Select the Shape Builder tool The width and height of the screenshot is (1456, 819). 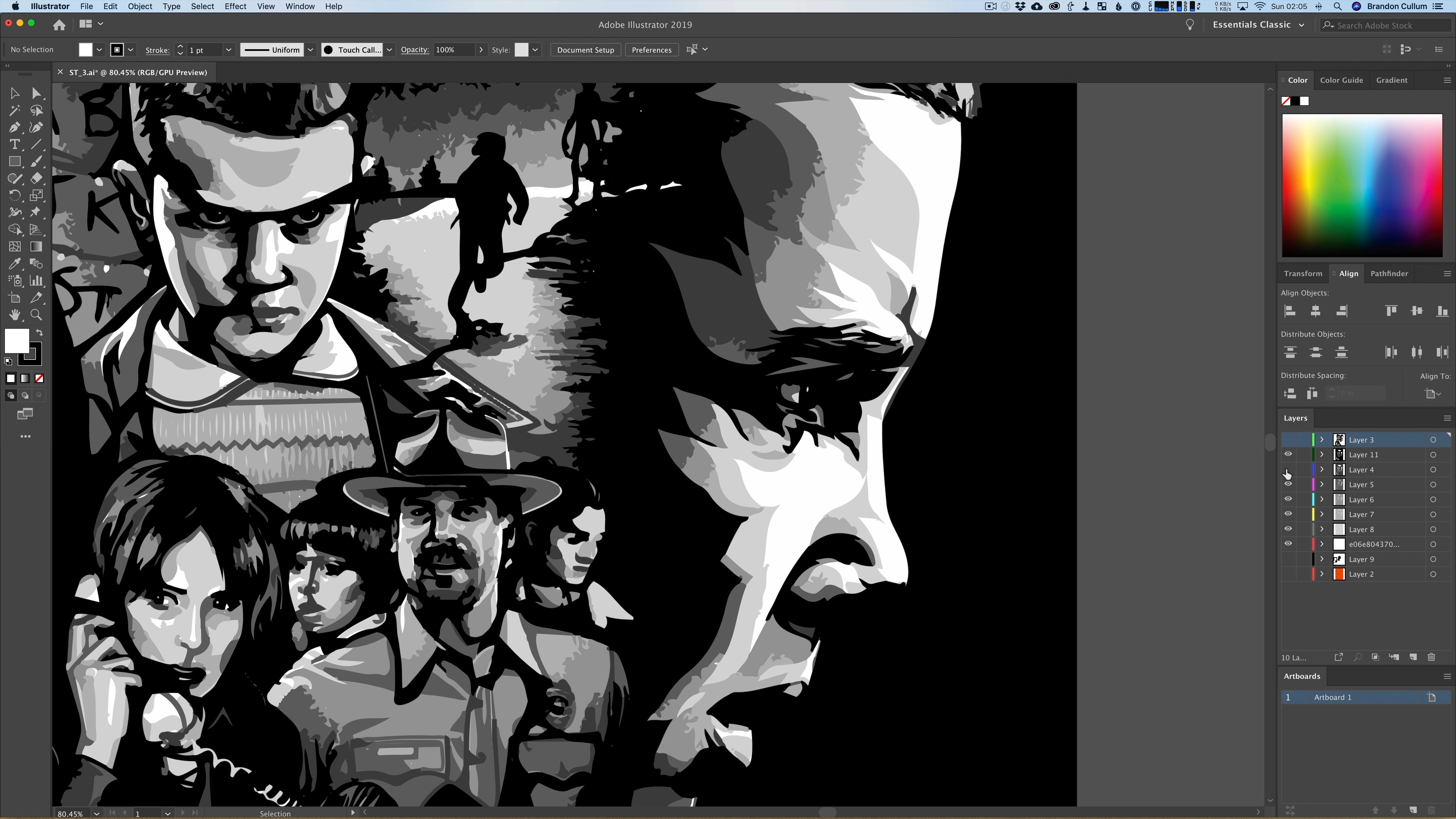(x=15, y=229)
